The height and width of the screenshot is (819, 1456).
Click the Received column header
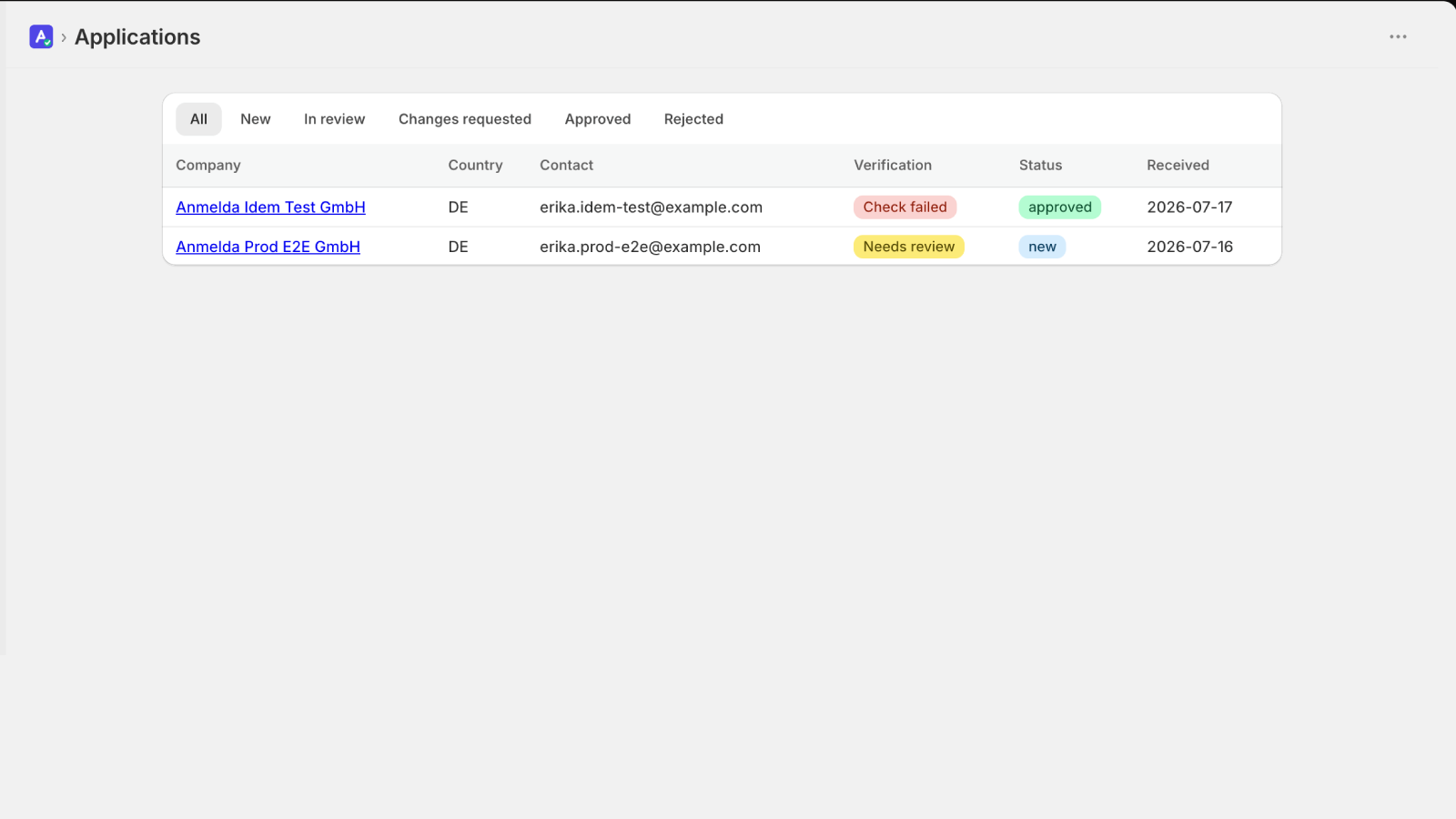tap(1178, 166)
